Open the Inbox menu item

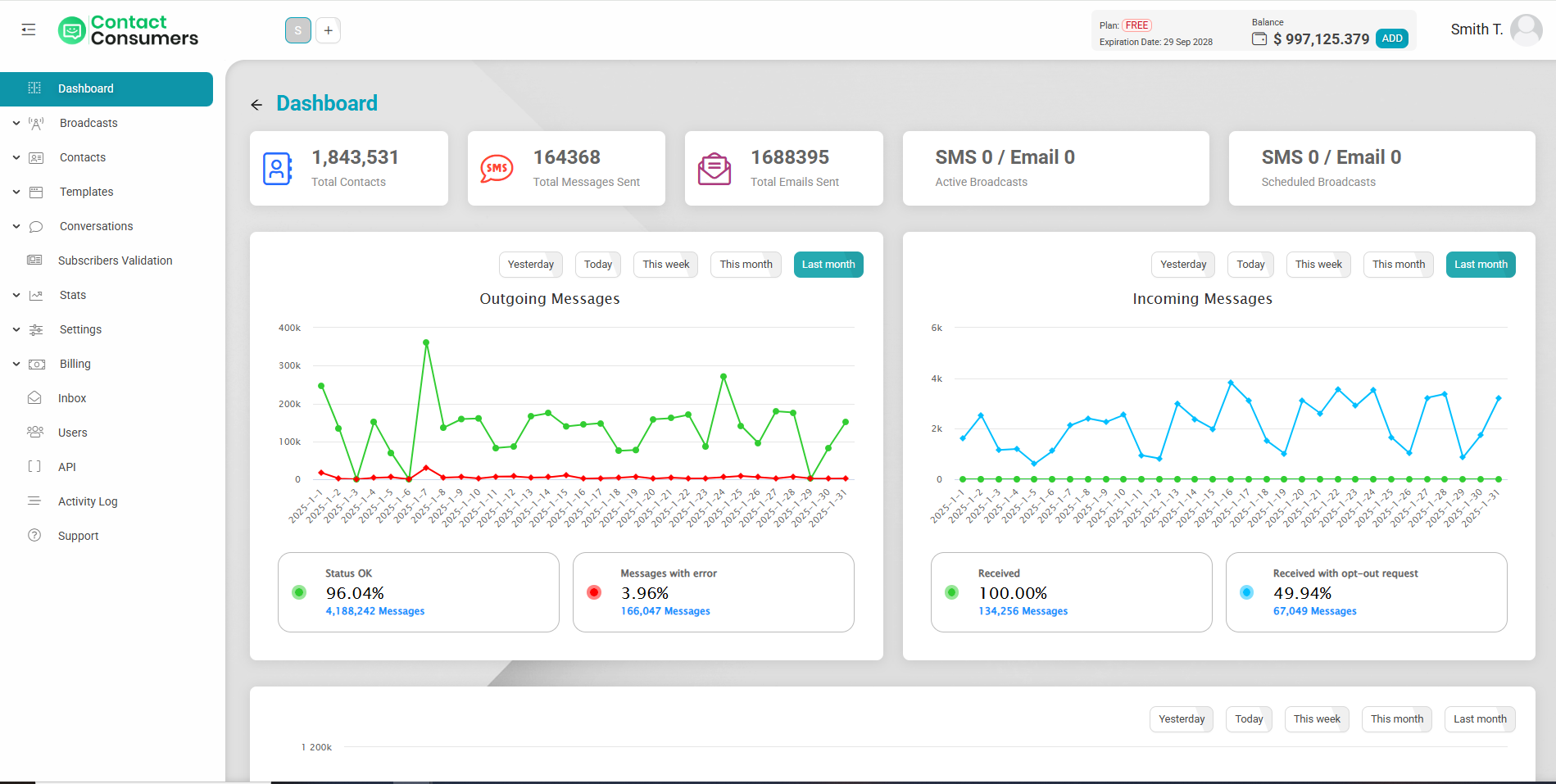tap(72, 398)
